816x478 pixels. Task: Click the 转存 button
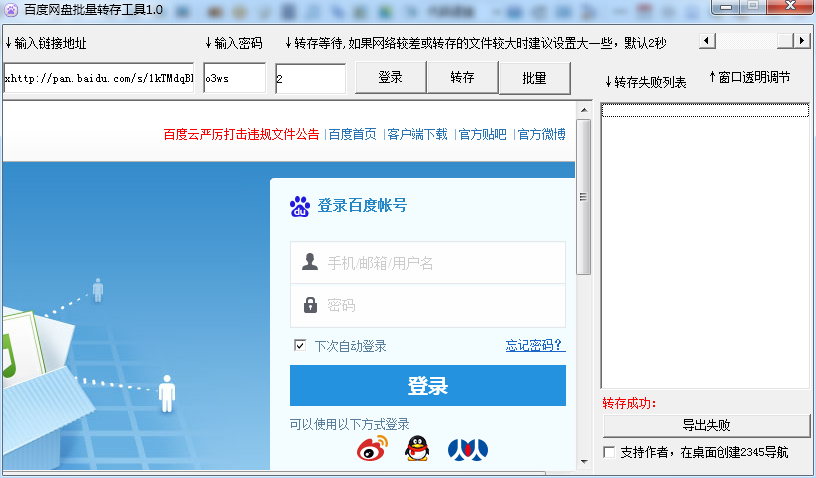coord(462,78)
